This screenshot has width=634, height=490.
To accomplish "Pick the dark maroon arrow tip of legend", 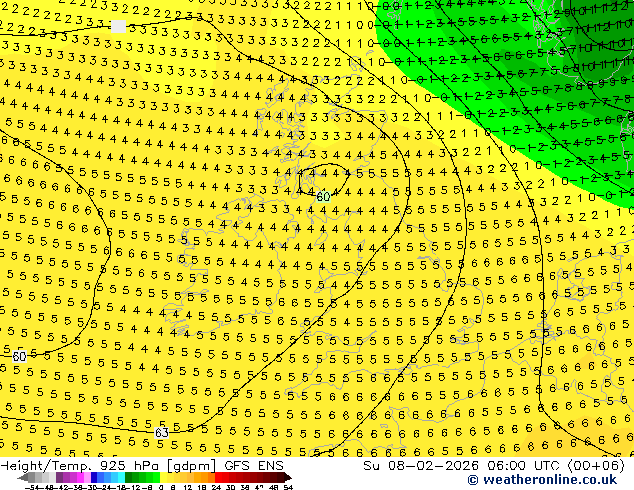I will (x=287, y=477).
